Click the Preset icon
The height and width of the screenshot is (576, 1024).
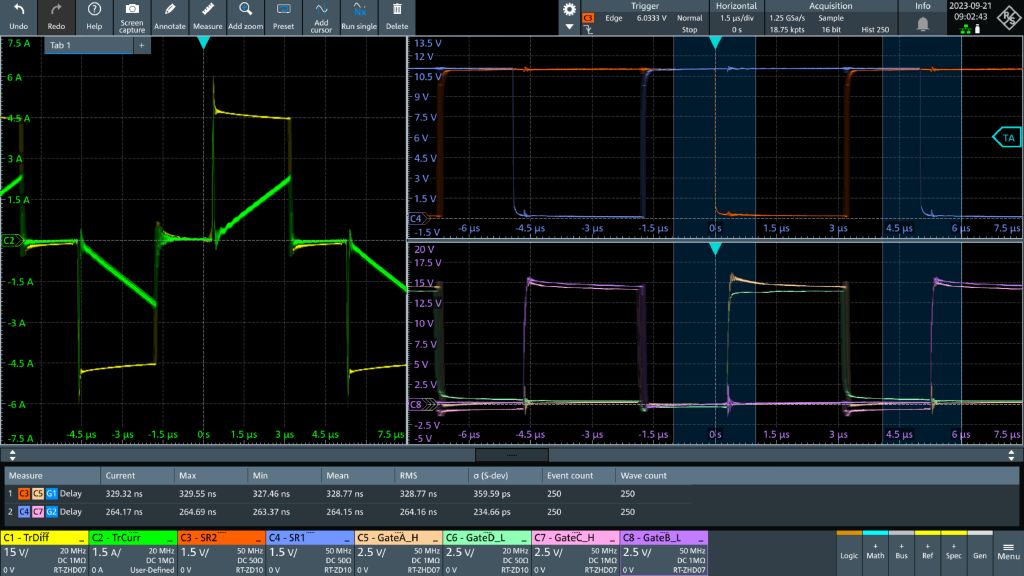pyautogui.click(x=283, y=15)
